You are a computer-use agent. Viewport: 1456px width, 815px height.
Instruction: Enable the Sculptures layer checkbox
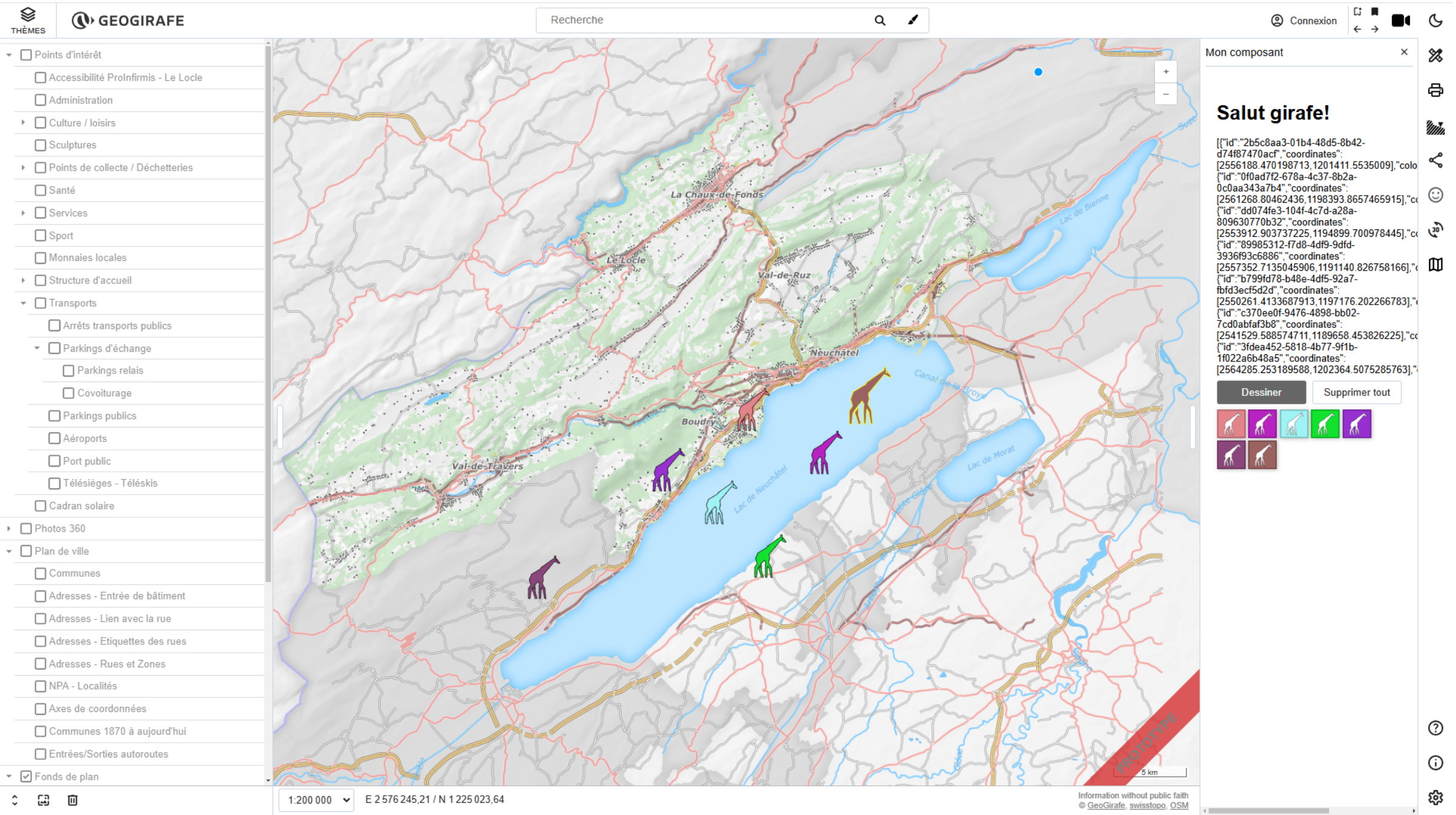[x=40, y=145]
